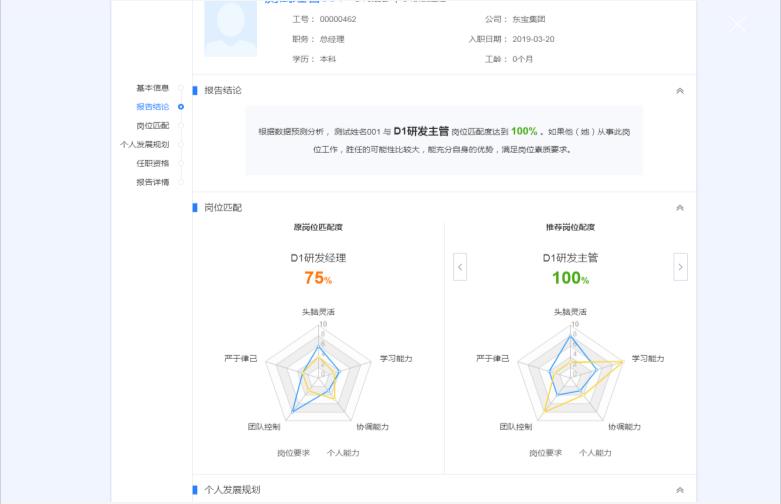Click the 100% match rate in the conclusion
This screenshot has height=504, width=781.
pos(524,131)
